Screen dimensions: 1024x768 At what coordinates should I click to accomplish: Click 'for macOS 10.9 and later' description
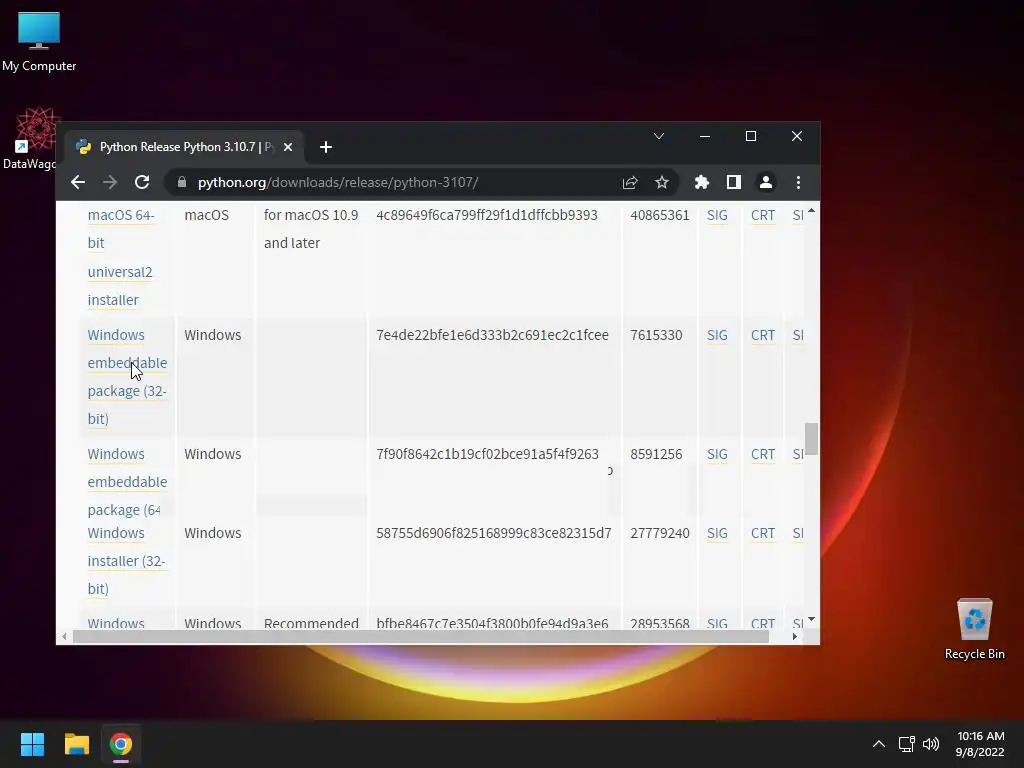pyautogui.click(x=311, y=229)
